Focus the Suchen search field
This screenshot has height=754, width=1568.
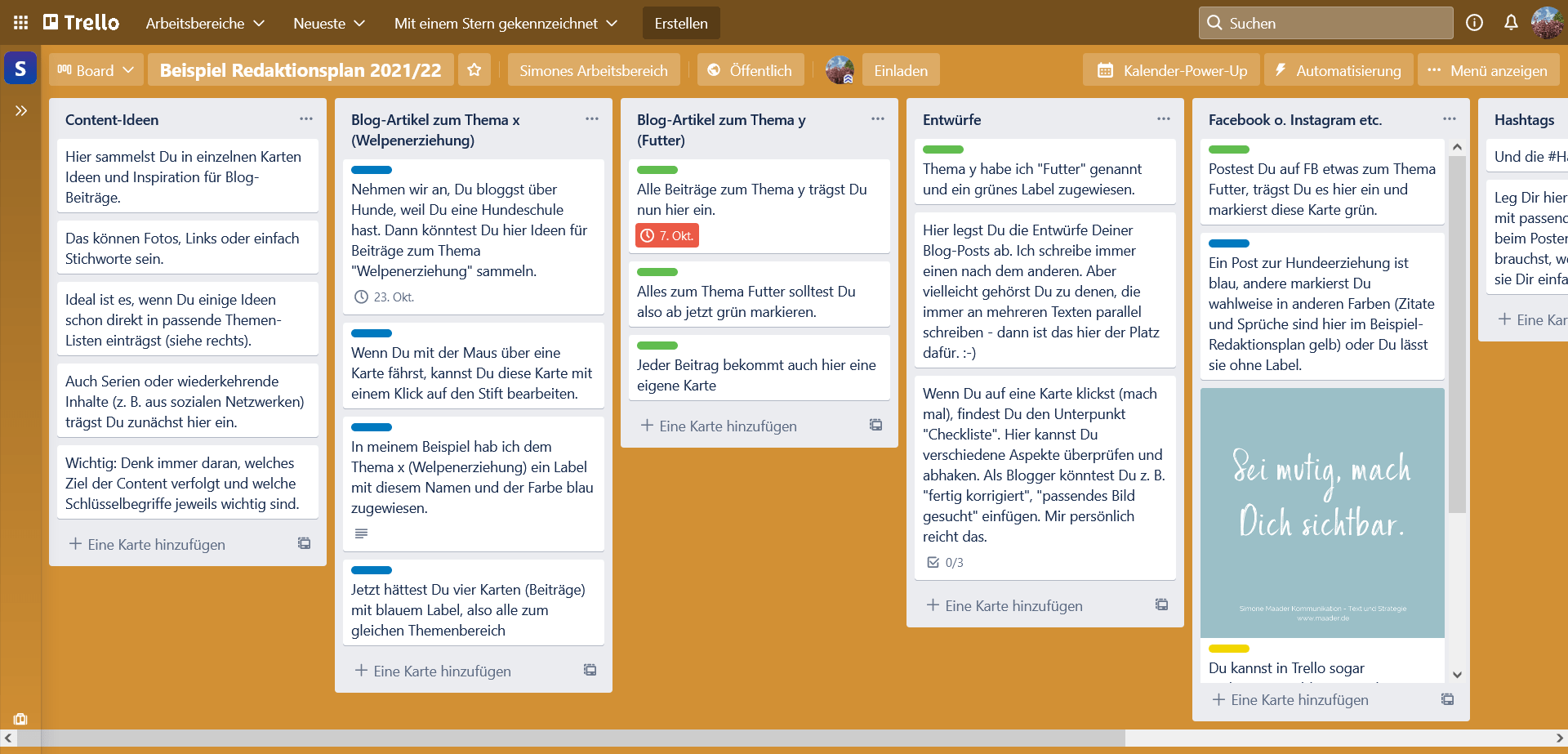(x=1326, y=23)
